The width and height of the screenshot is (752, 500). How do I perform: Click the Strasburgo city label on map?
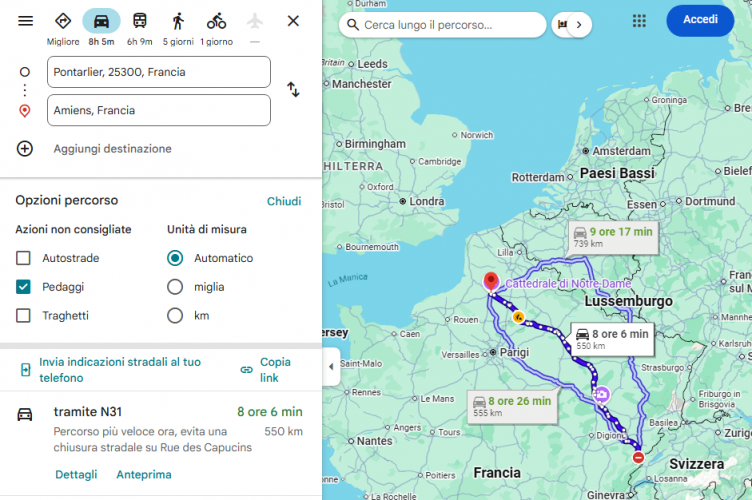tap(662, 368)
